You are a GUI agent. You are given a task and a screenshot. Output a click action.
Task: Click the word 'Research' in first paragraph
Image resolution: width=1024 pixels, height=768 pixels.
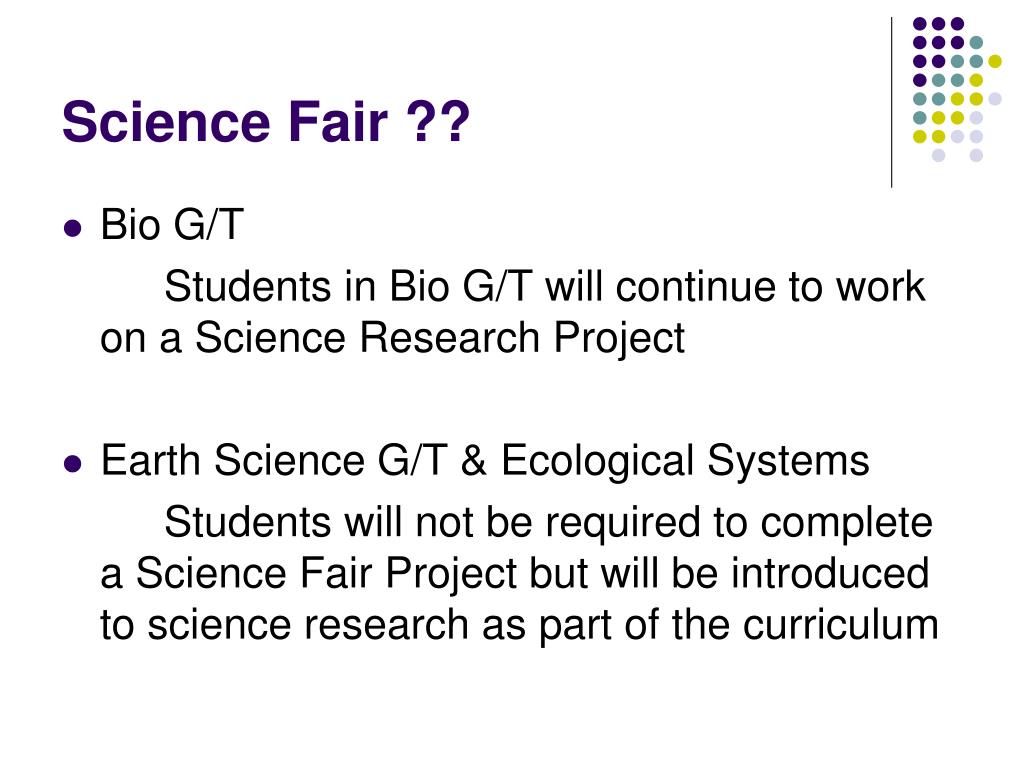(450, 338)
